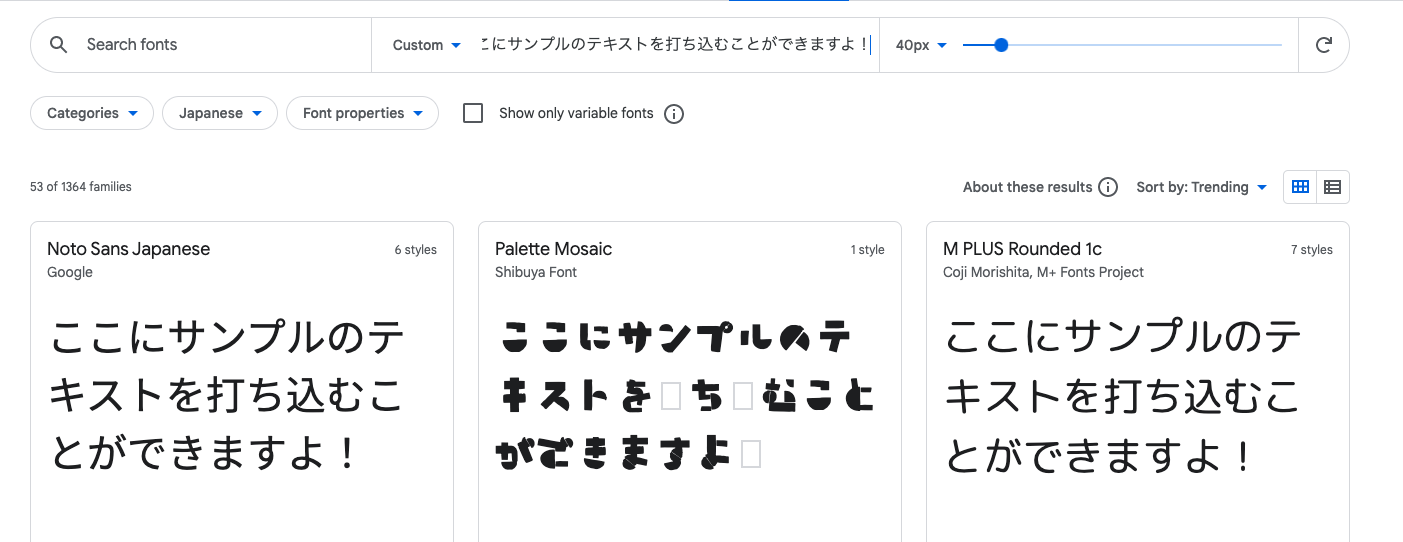Click the About these results text

(1027, 187)
